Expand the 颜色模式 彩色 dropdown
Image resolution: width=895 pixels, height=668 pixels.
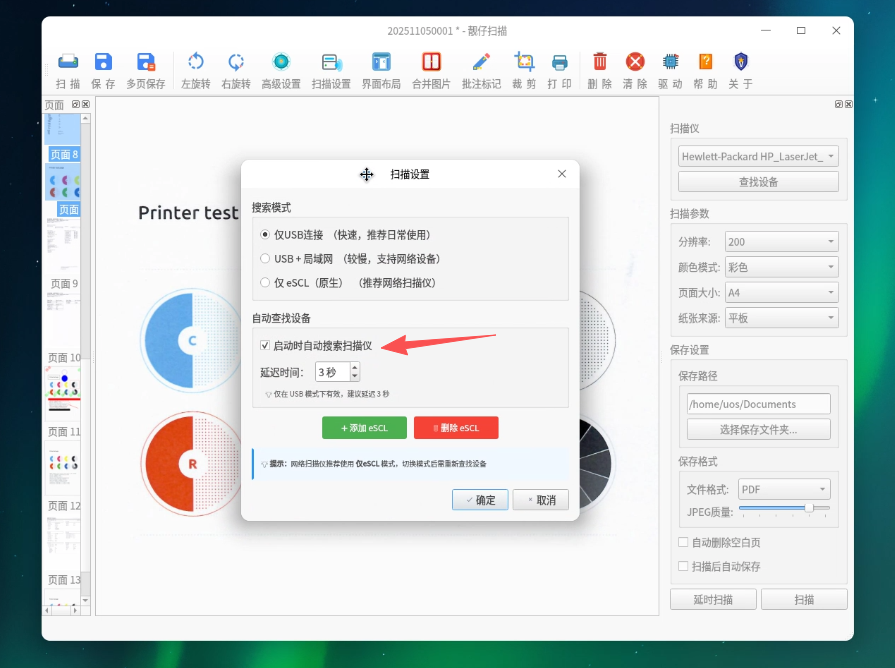click(781, 267)
